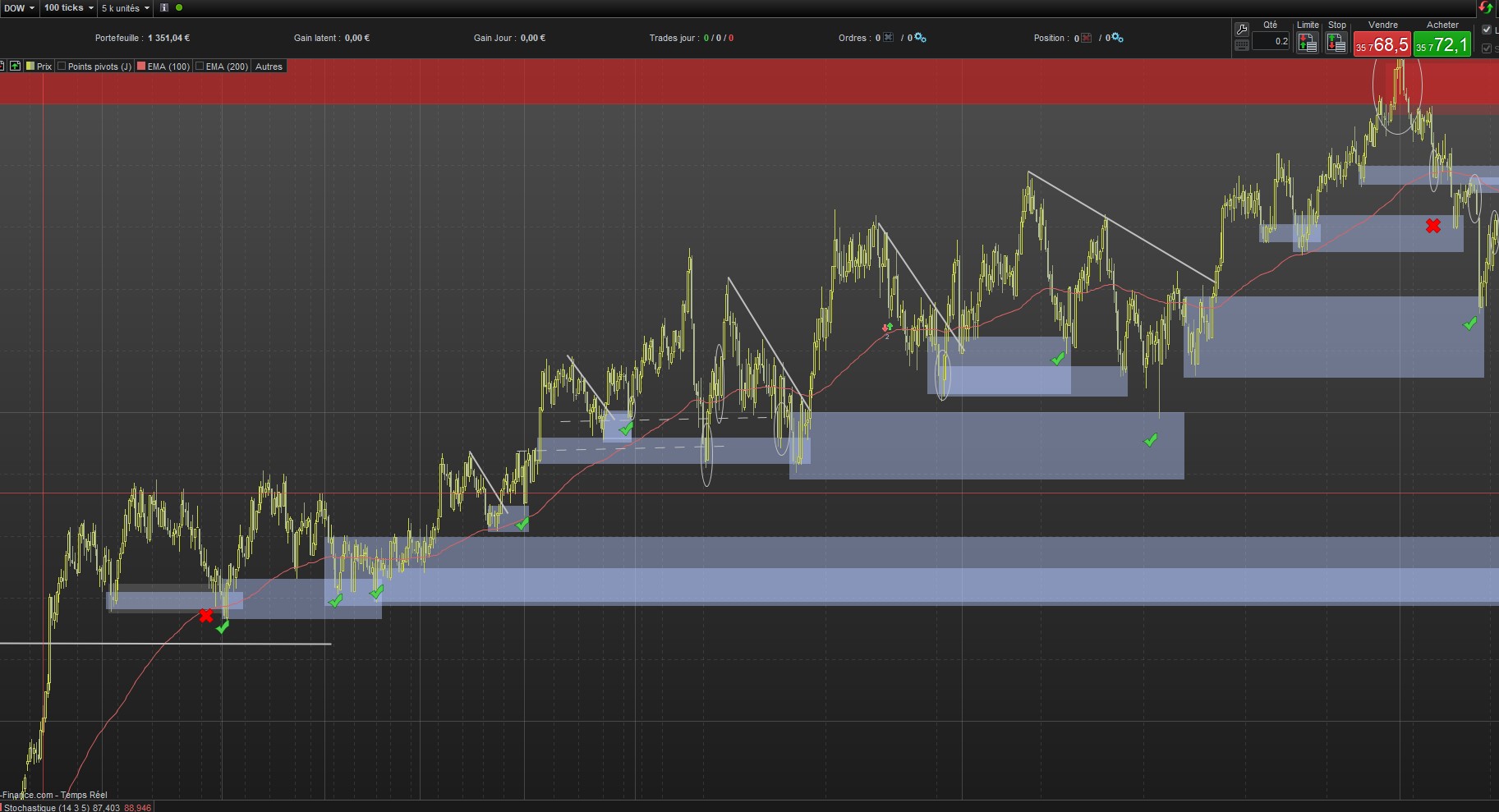Click the green arrow chart icon
1499x812 pixels.
pos(15,67)
